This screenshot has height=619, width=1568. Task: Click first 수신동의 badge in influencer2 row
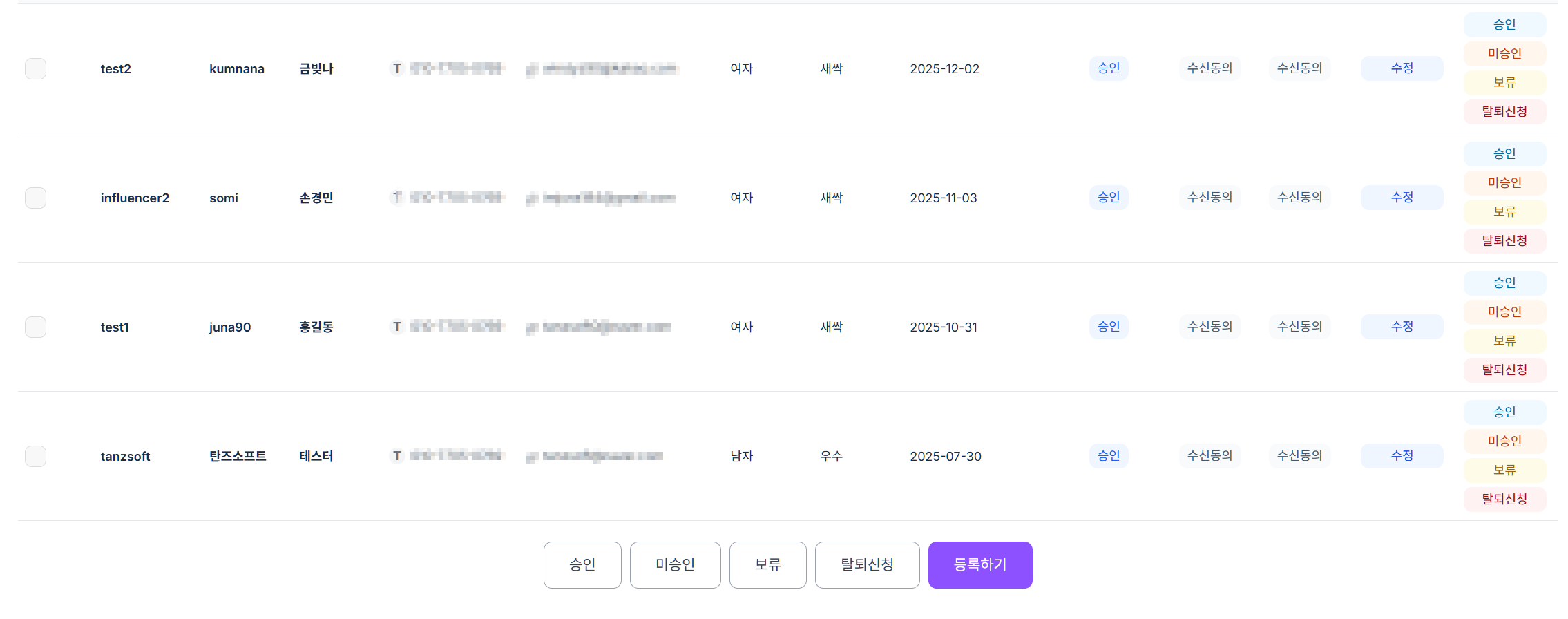pos(1210,198)
